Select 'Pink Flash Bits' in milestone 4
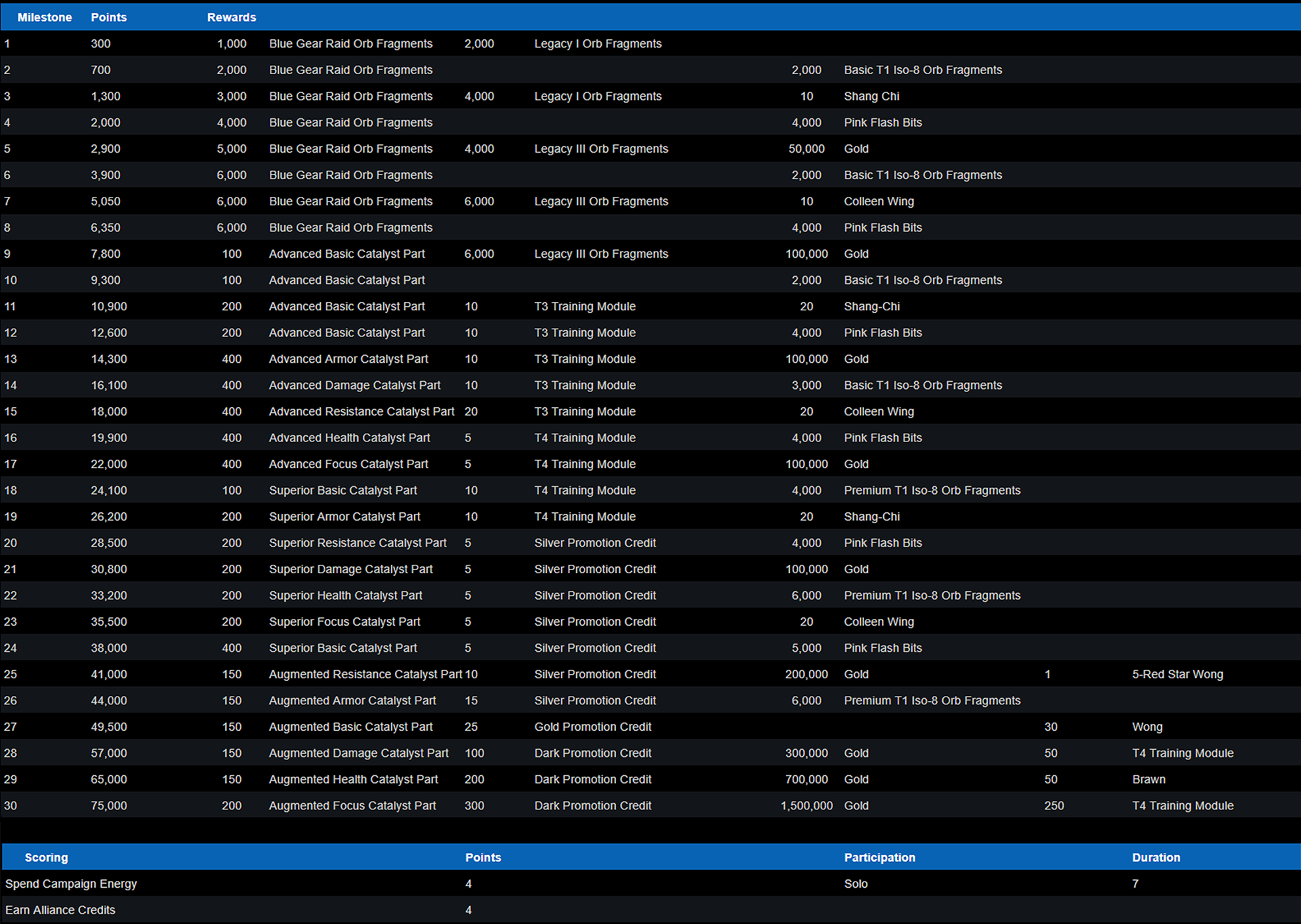This screenshot has height=924, width=1301. (883, 123)
